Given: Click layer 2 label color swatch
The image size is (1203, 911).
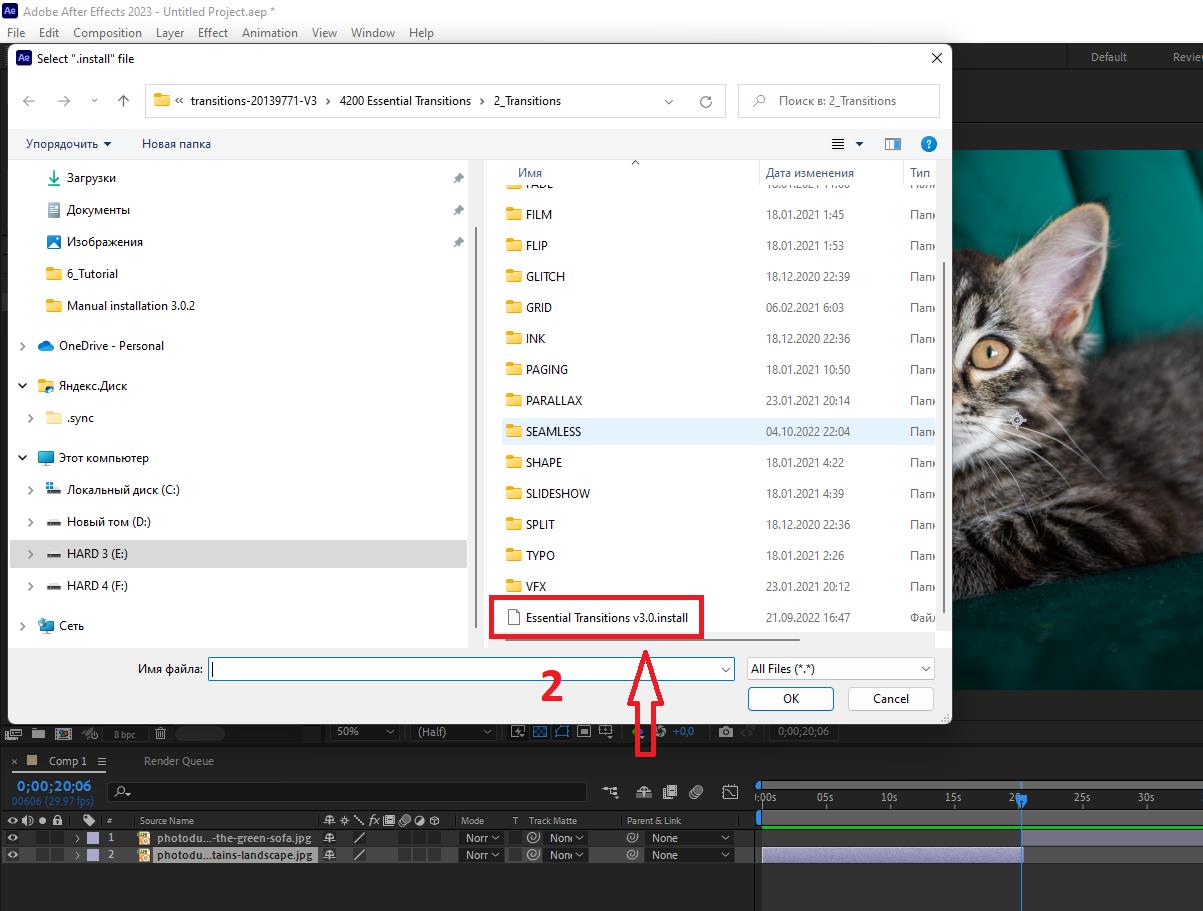Looking at the screenshot, I should click(x=93, y=855).
